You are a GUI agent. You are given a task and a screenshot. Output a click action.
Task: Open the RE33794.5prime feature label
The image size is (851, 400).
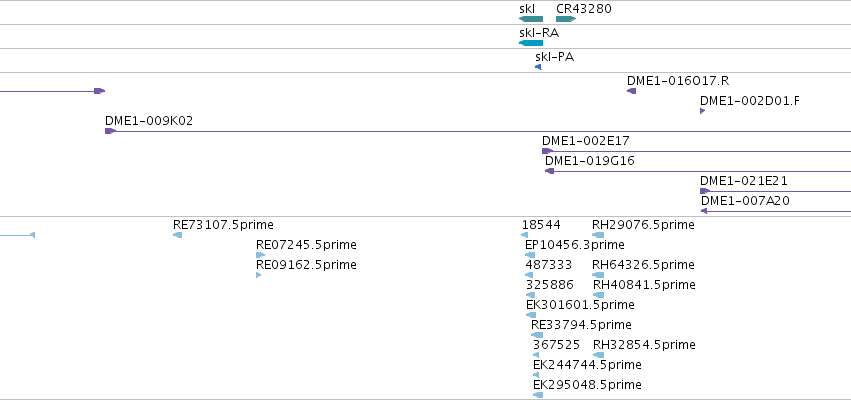pos(581,325)
